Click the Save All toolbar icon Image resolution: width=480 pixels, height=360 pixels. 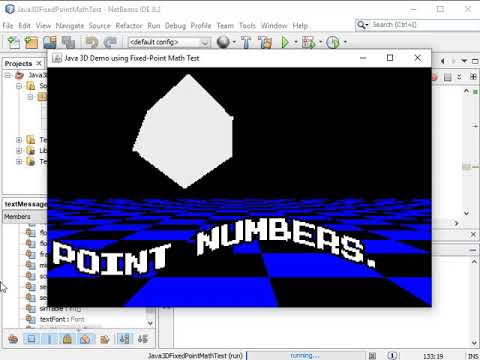(x=68, y=42)
